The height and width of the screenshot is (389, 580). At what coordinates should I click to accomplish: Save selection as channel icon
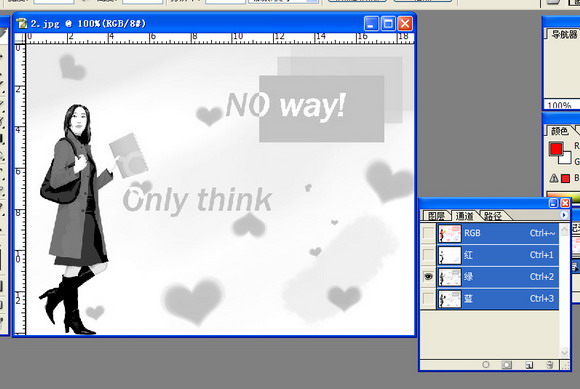(x=506, y=365)
